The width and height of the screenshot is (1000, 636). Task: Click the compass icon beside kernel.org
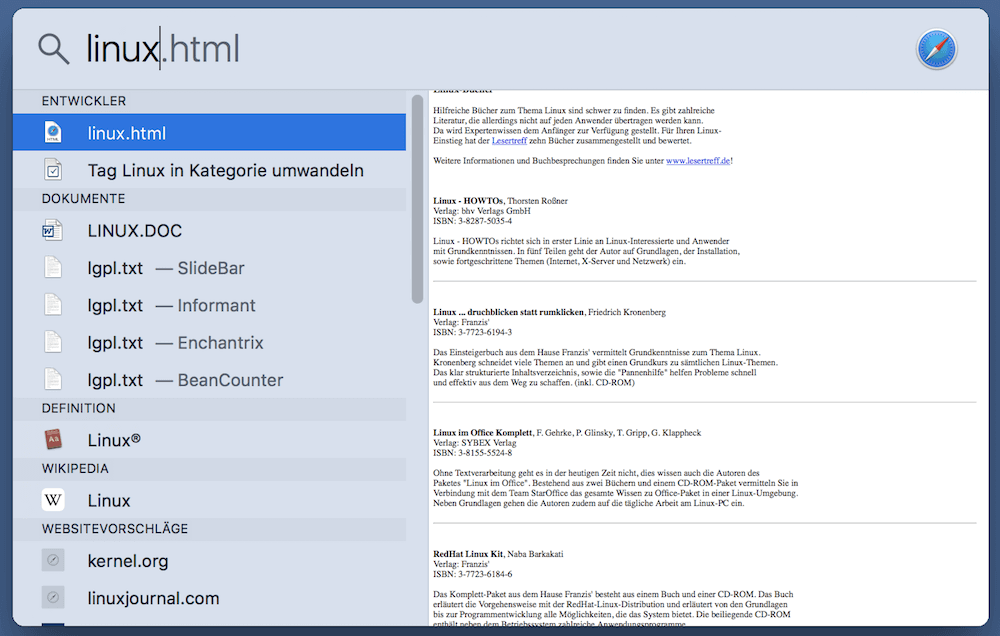54,560
